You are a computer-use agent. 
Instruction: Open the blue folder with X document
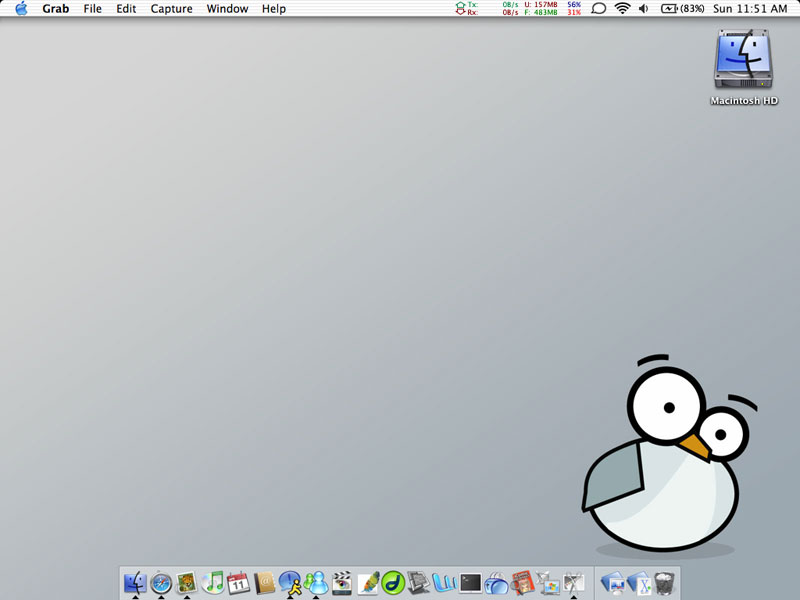tap(639, 583)
